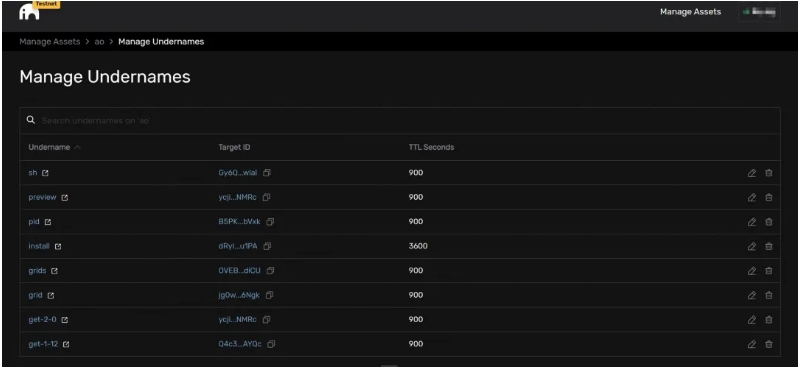Open the sh undername link

[33, 173]
